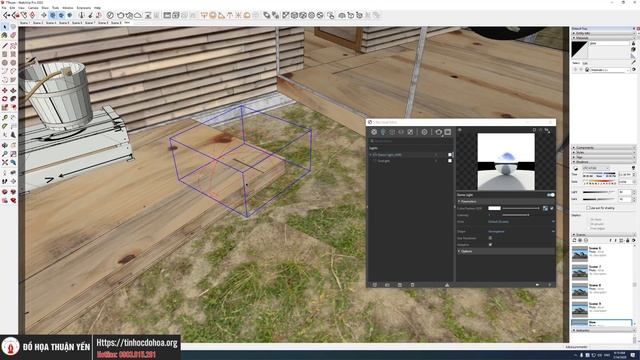Viewport: 640px width, 360px height.
Task: Open Lights category in Asset Editor
Action: (x=383, y=132)
